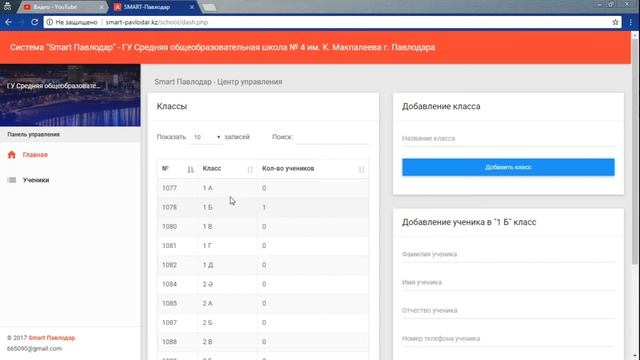The width and height of the screenshot is (640, 360).
Task: Select the row for class 2 А
Action: (x=263, y=303)
